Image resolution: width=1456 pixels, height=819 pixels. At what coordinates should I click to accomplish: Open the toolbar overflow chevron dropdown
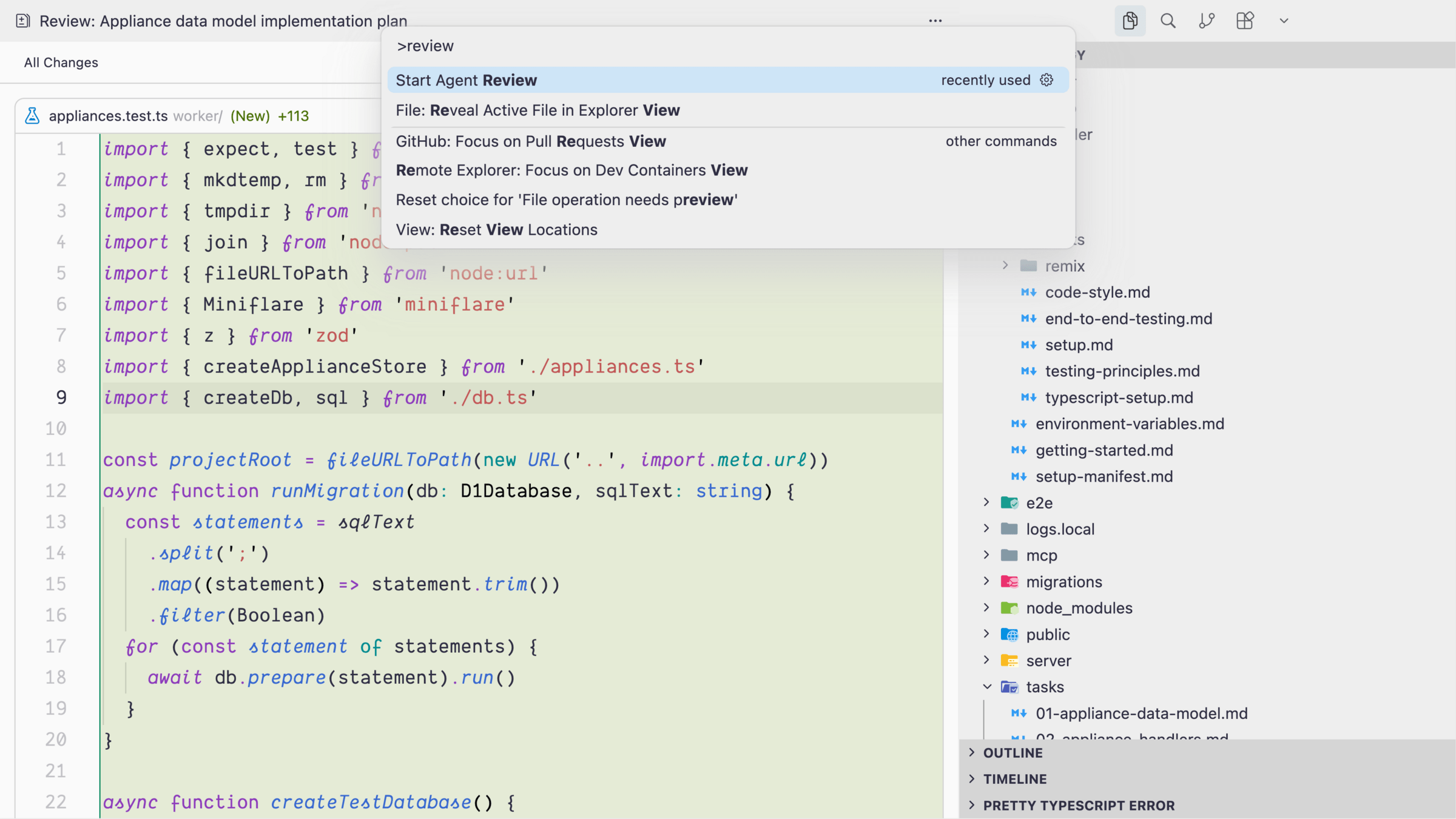coord(1284,21)
